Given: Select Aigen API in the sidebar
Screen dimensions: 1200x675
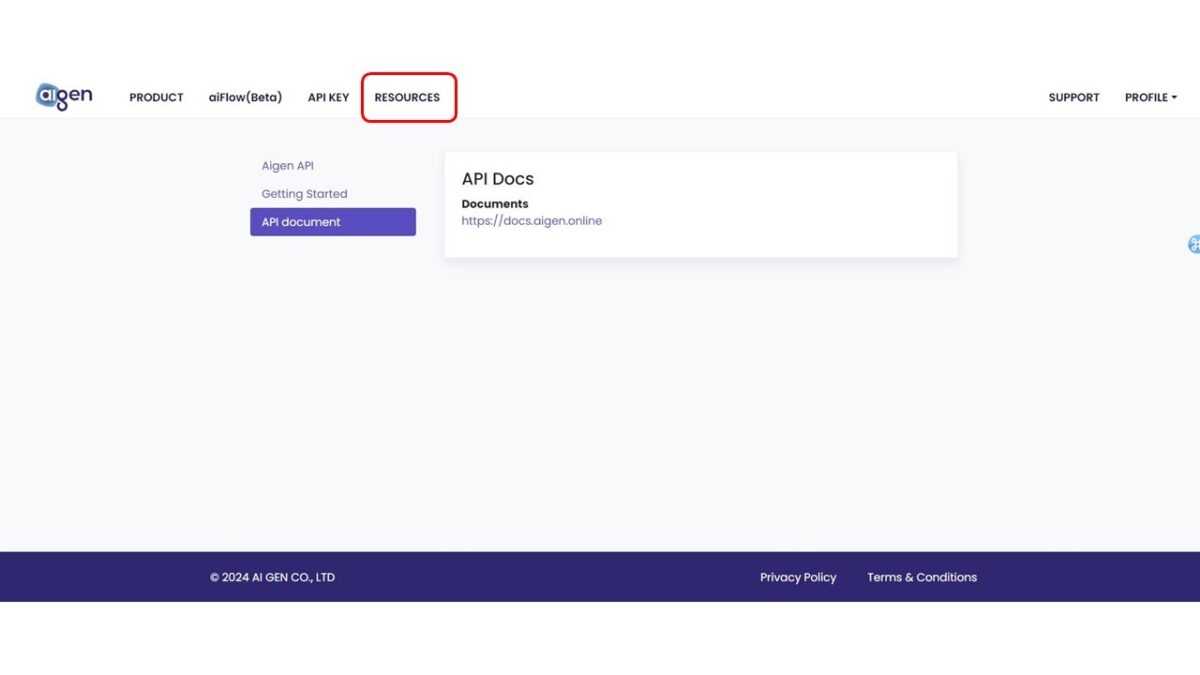Looking at the screenshot, I should point(288,165).
